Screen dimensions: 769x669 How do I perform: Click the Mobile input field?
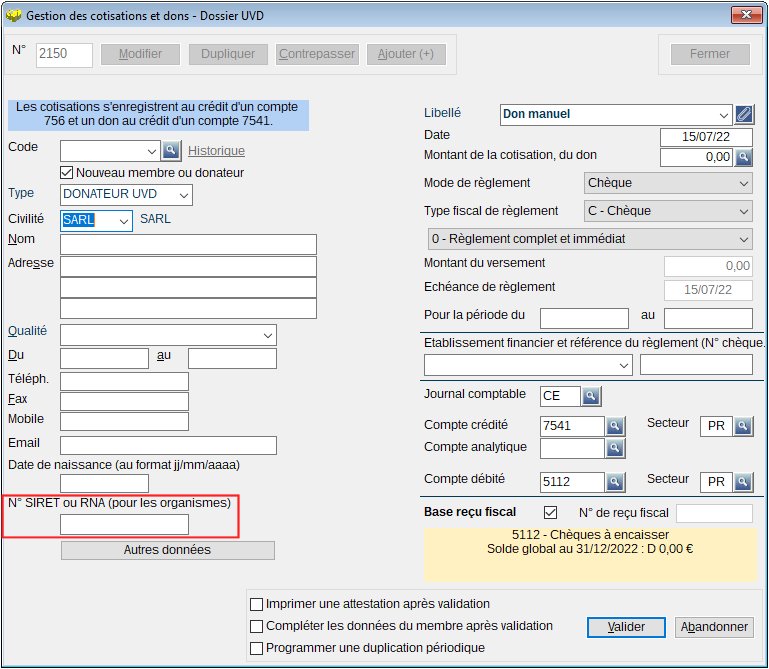(x=124, y=421)
